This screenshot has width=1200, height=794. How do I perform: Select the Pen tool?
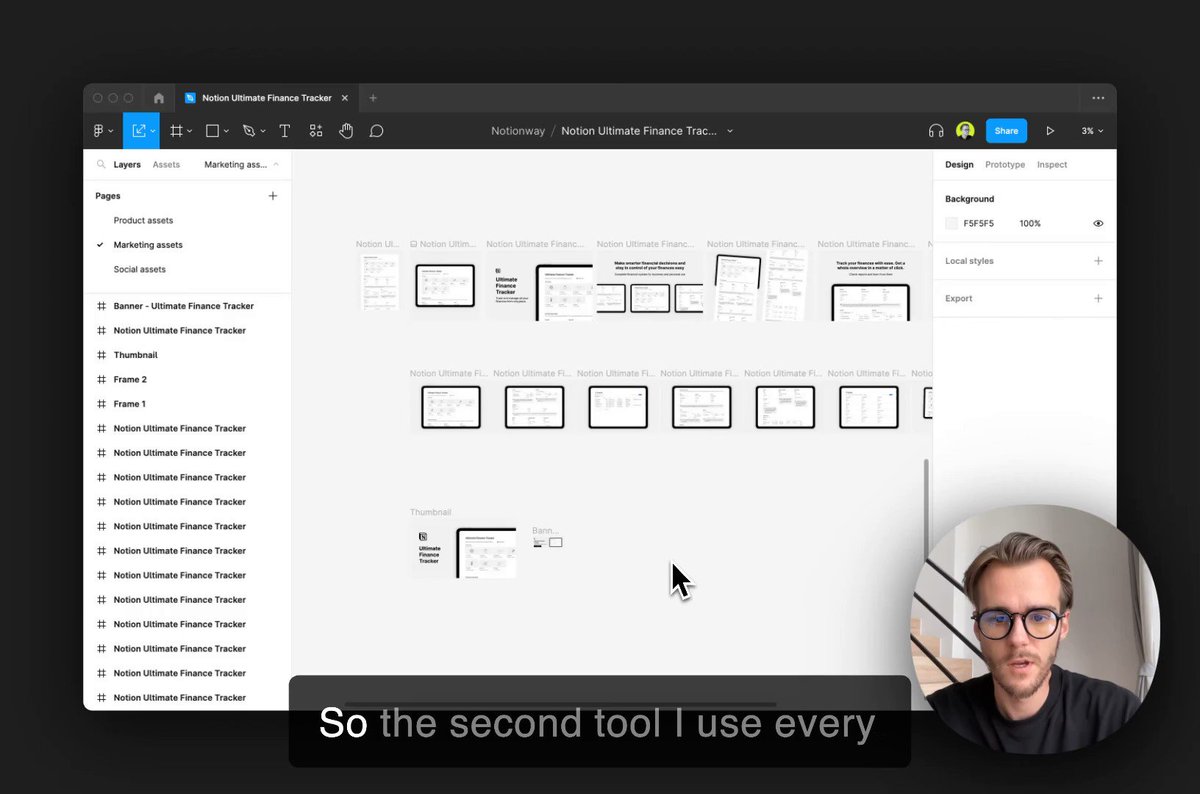coord(248,131)
